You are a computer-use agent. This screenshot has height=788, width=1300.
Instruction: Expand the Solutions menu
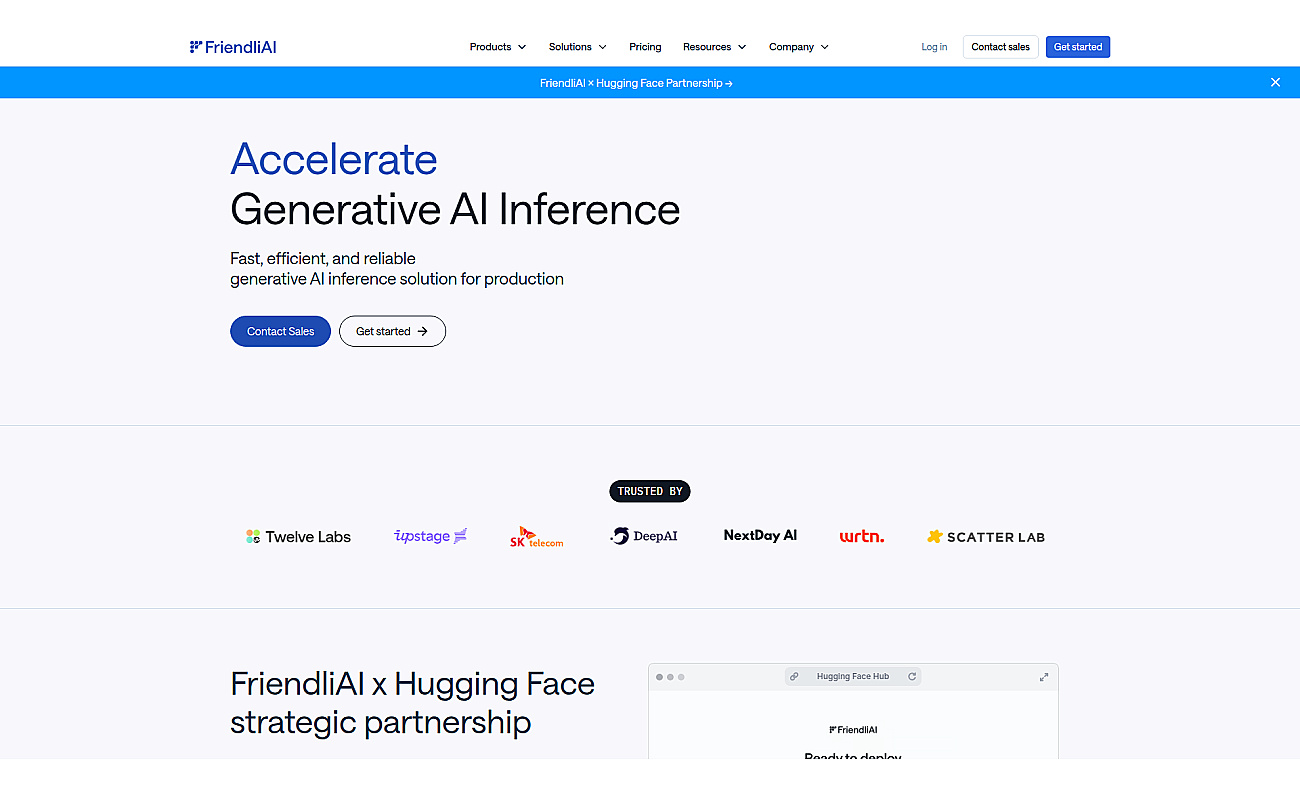(x=577, y=47)
